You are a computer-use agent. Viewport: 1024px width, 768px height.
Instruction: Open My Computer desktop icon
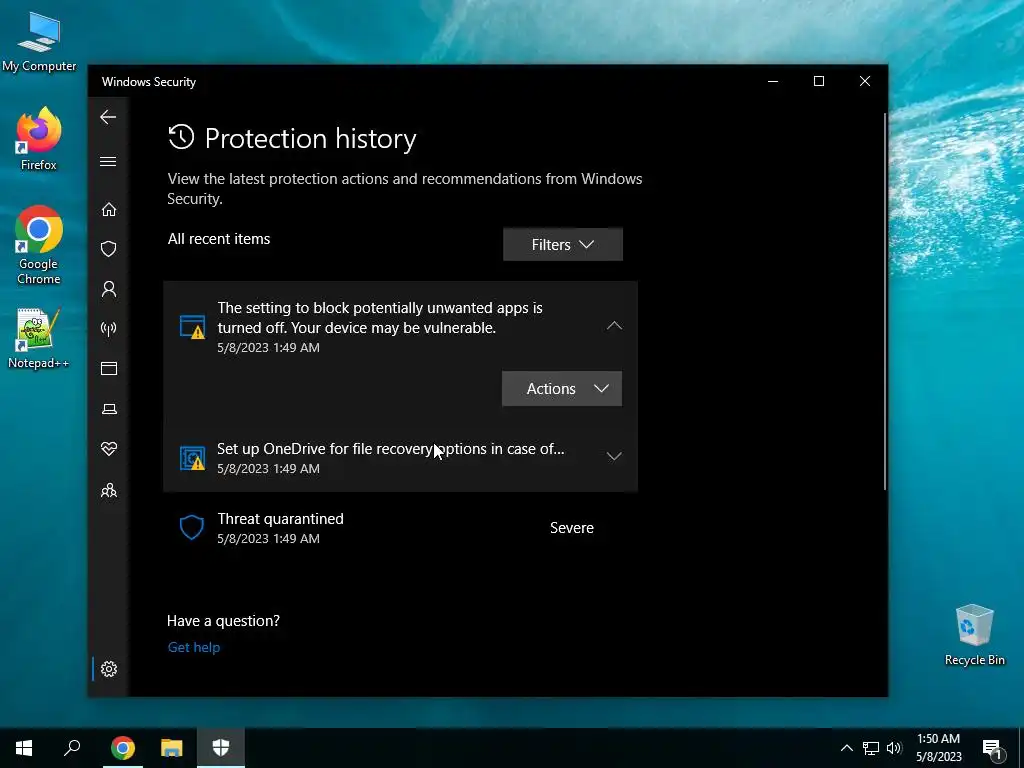point(39,40)
